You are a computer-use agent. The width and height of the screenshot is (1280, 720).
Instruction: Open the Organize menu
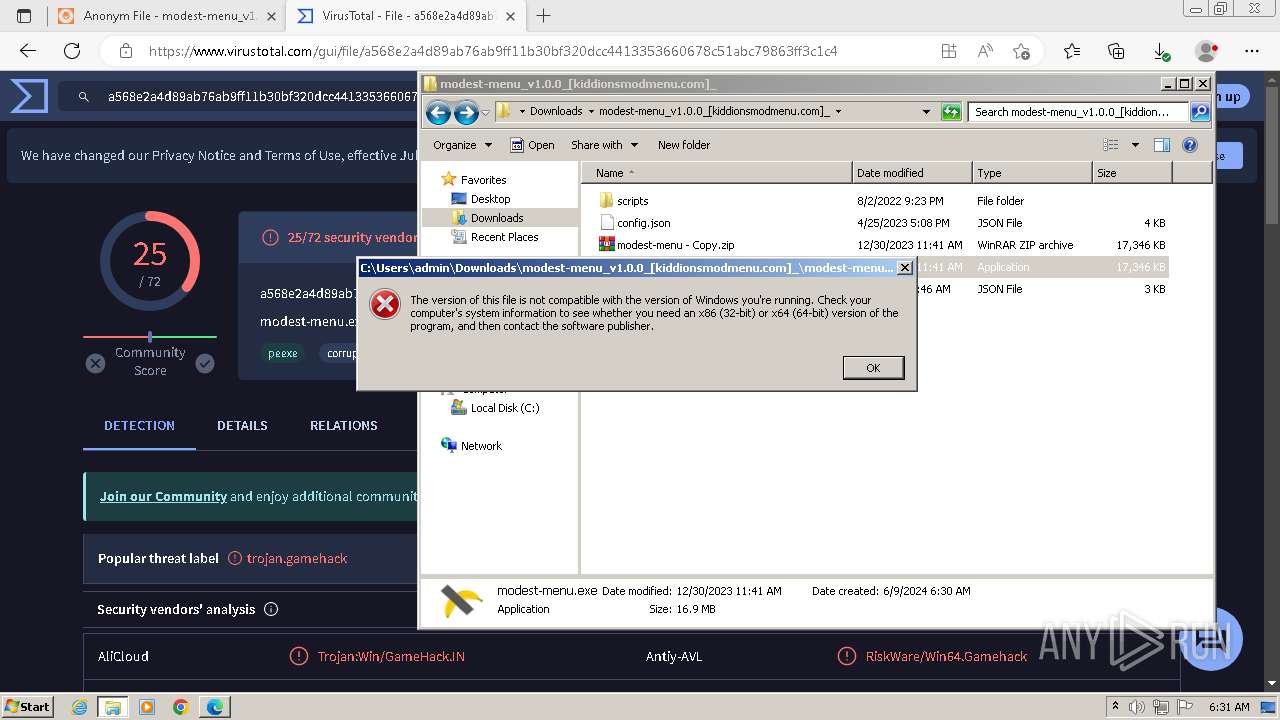click(462, 145)
